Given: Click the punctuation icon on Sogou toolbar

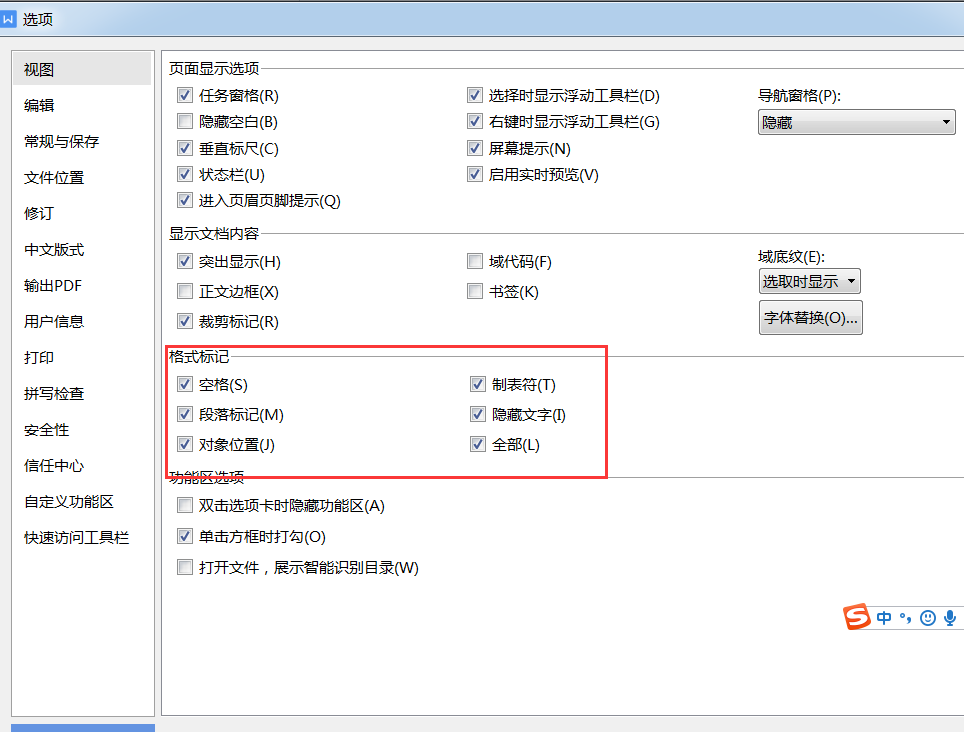Looking at the screenshot, I should pos(906,617).
